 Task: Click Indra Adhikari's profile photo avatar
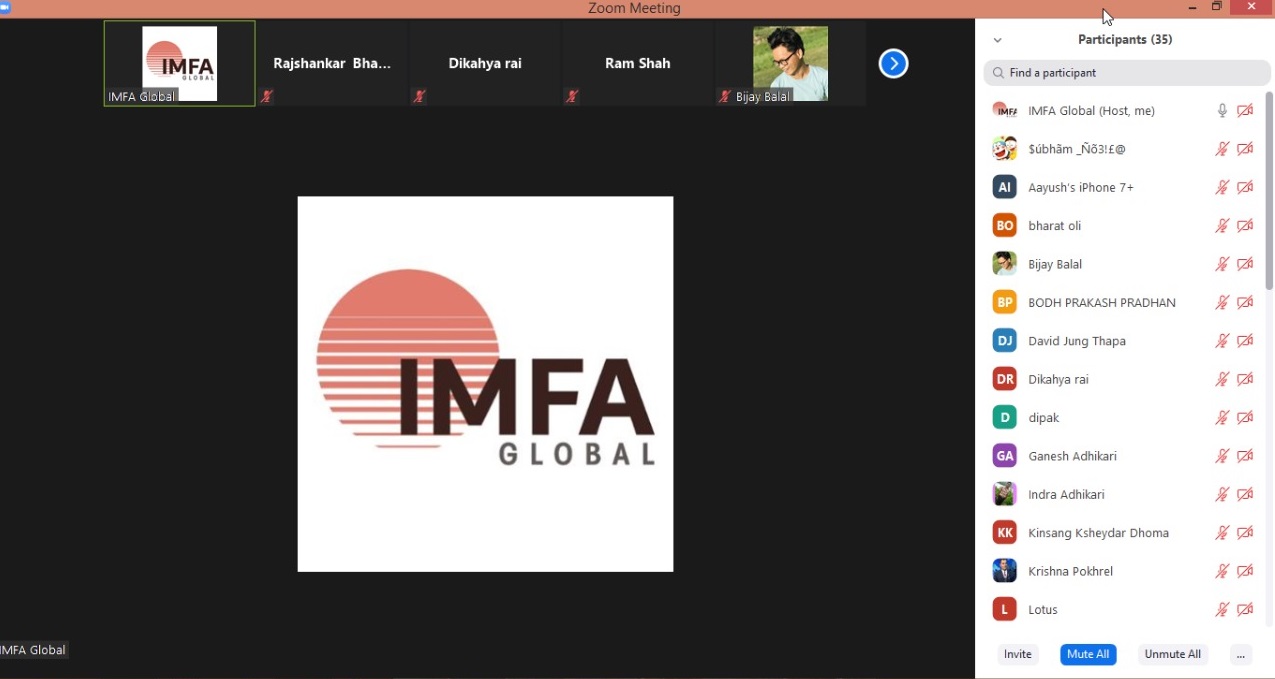tap(1004, 494)
